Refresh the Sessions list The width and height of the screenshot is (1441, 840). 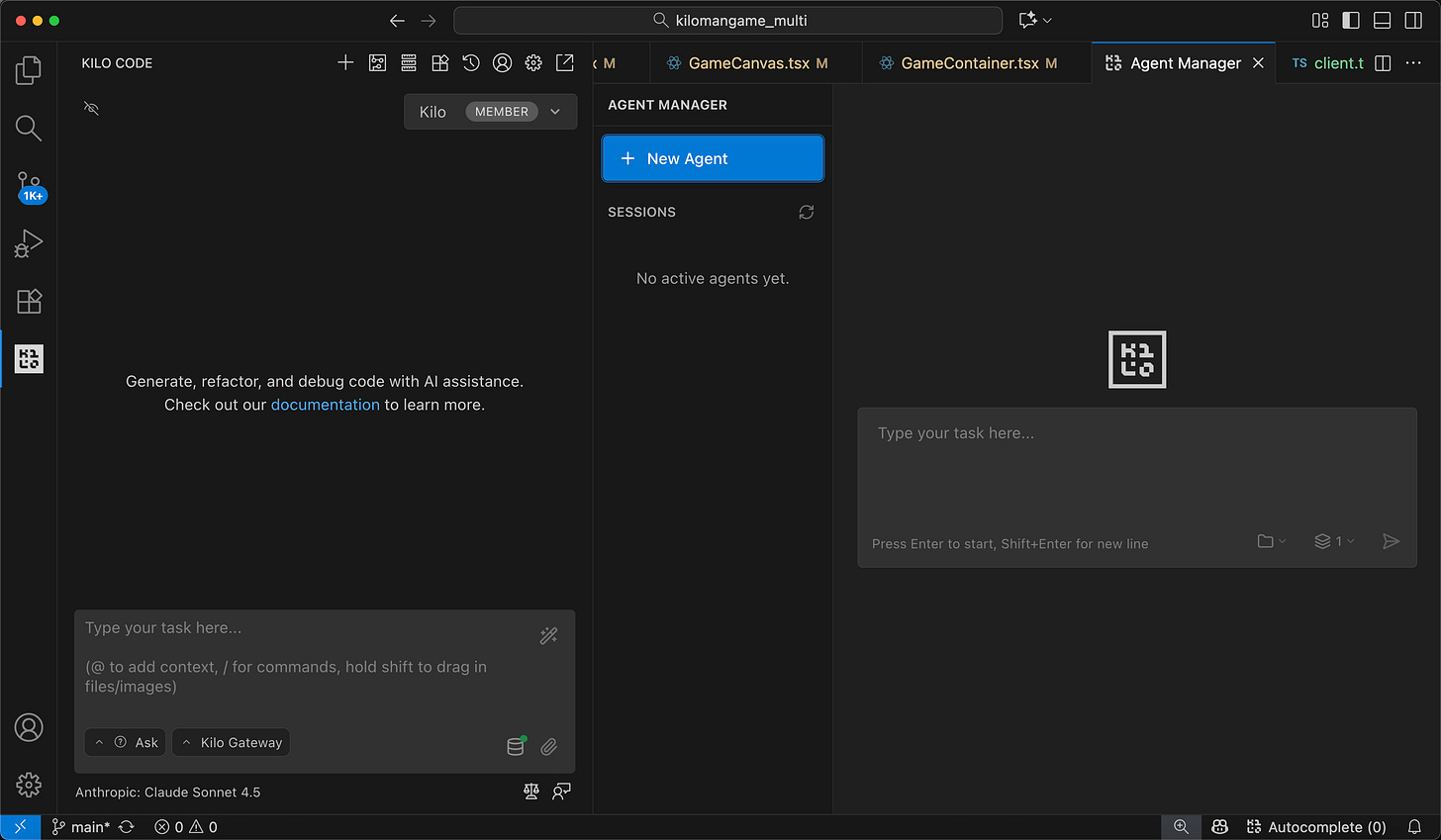pos(807,212)
